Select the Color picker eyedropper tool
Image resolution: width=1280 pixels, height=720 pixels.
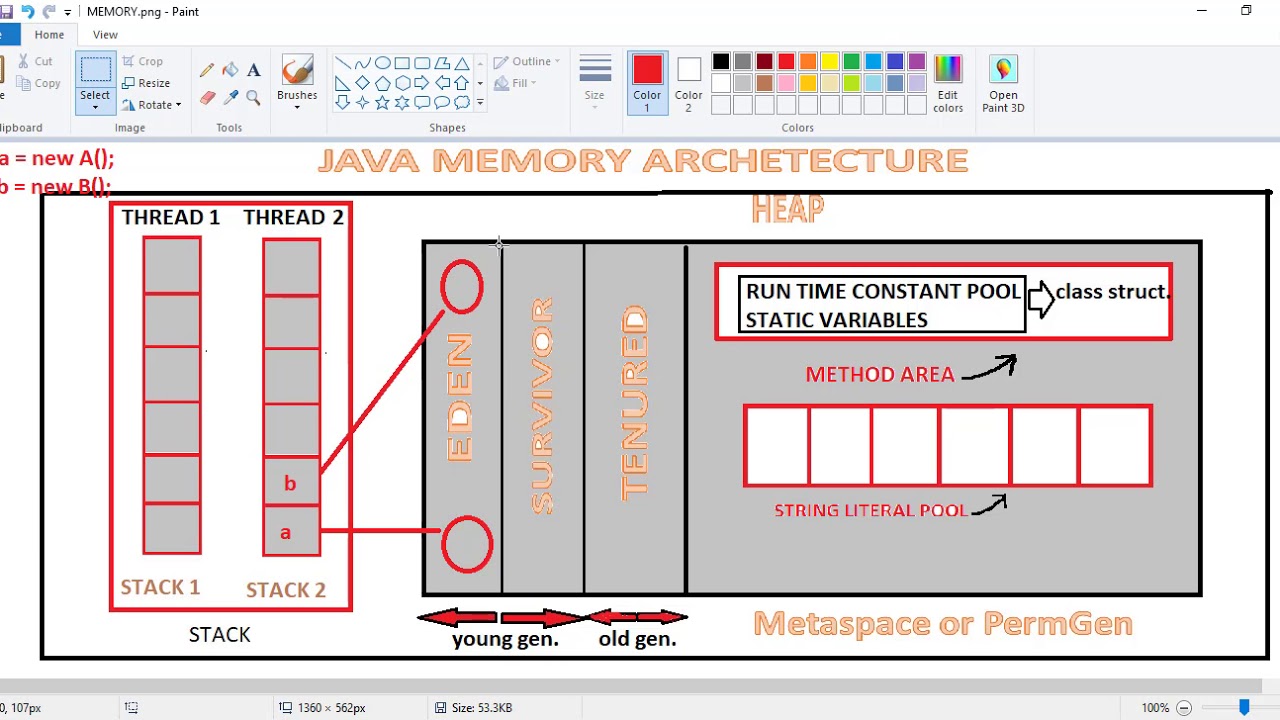click(230, 97)
